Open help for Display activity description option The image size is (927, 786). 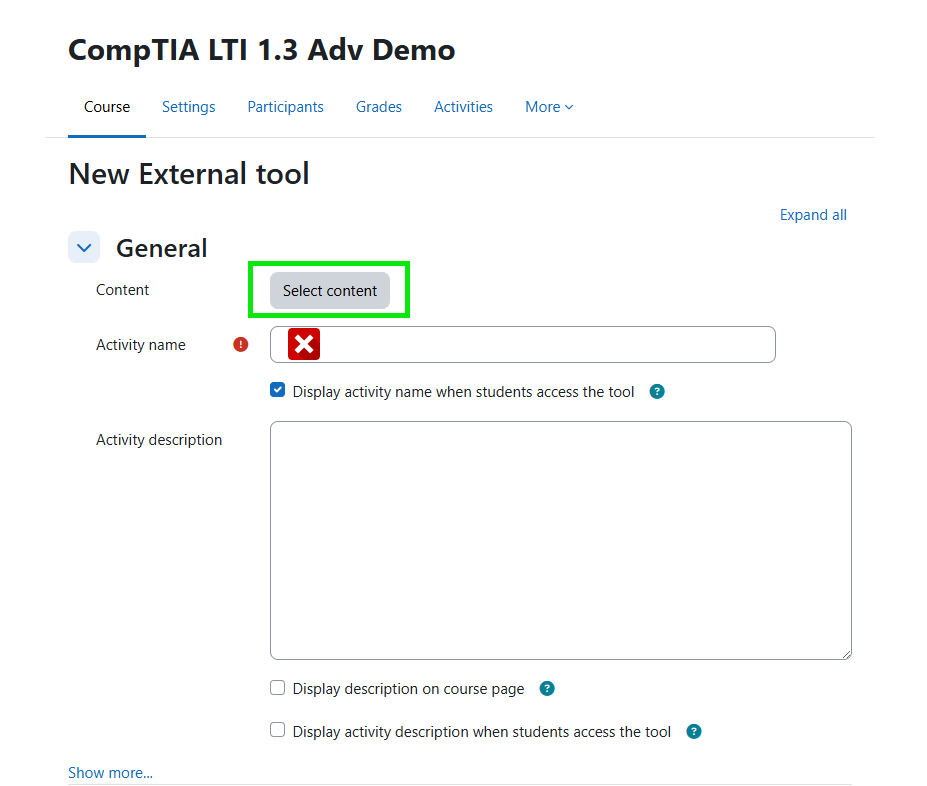pyautogui.click(x=694, y=732)
